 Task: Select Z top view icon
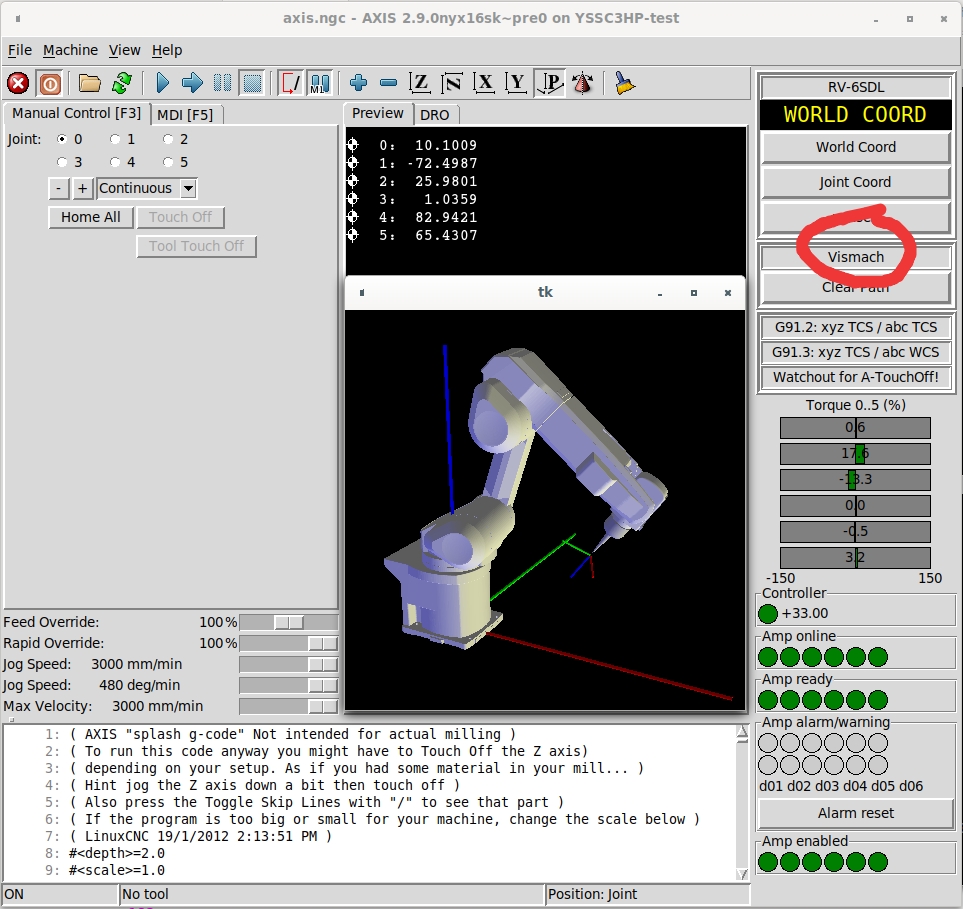coord(421,83)
